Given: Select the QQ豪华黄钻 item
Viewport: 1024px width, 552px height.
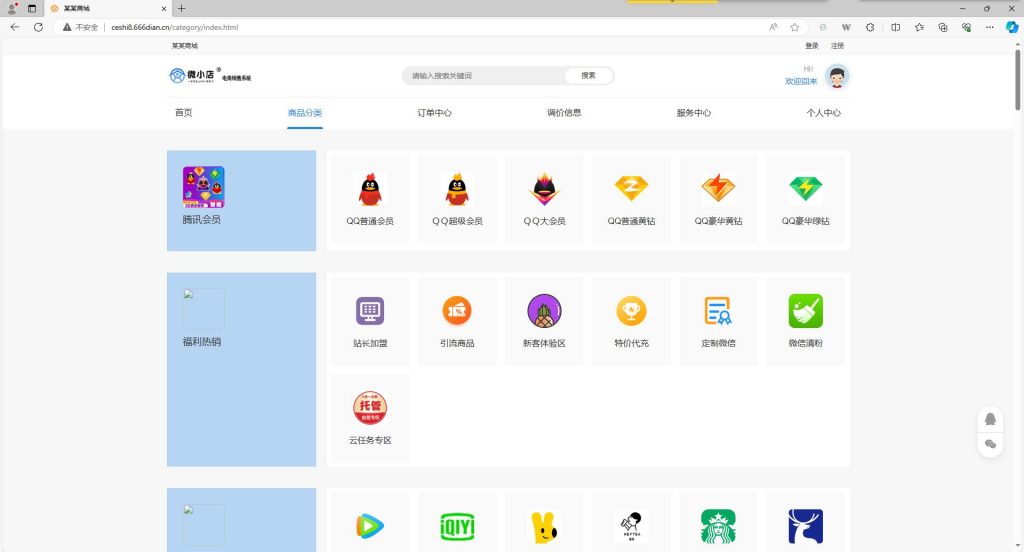Looking at the screenshot, I should click(x=718, y=199).
